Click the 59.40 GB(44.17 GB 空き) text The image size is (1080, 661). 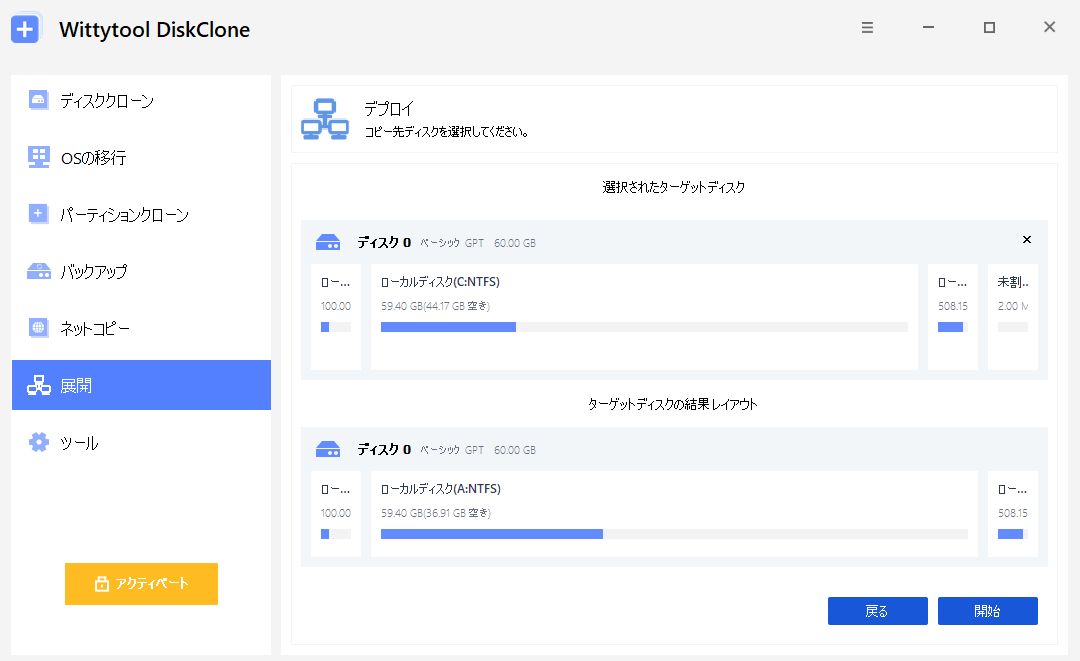(435, 306)
